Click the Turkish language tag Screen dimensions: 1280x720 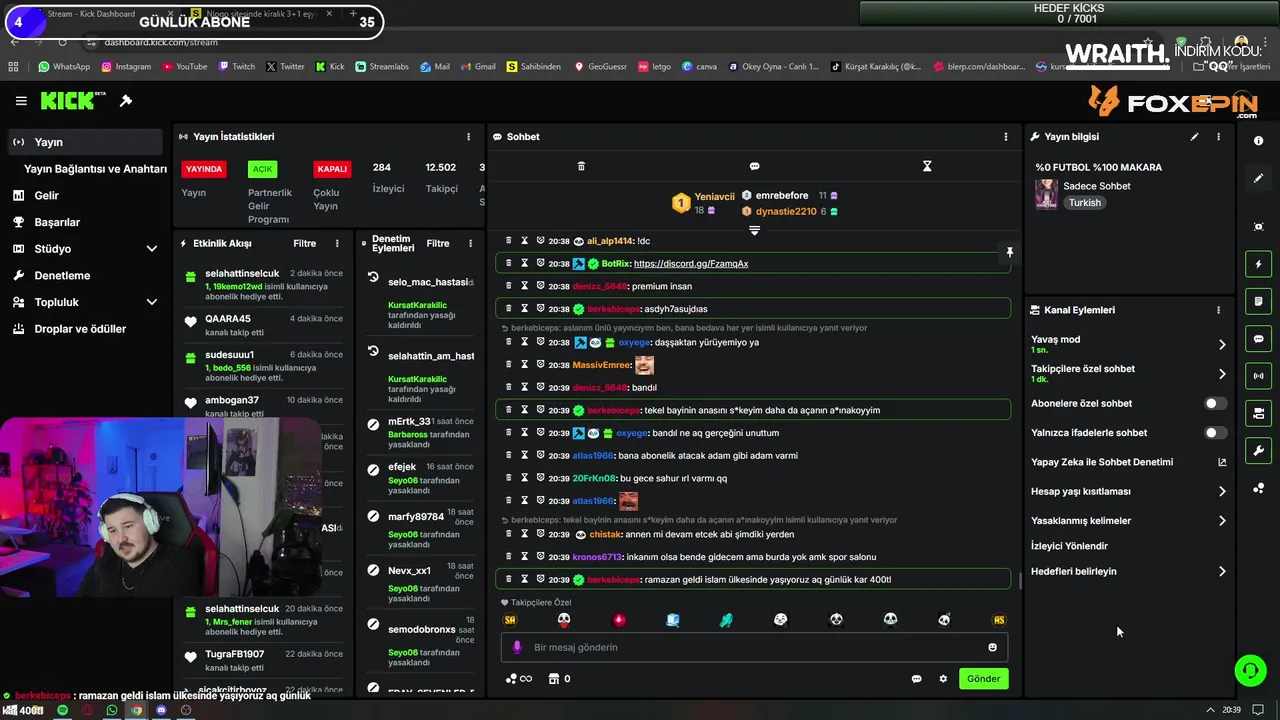click(x=1084, y=203)
